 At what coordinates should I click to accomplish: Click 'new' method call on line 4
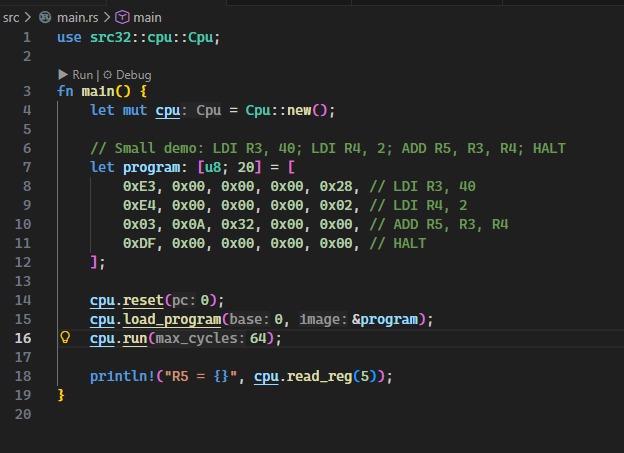[x=299, y=110]
